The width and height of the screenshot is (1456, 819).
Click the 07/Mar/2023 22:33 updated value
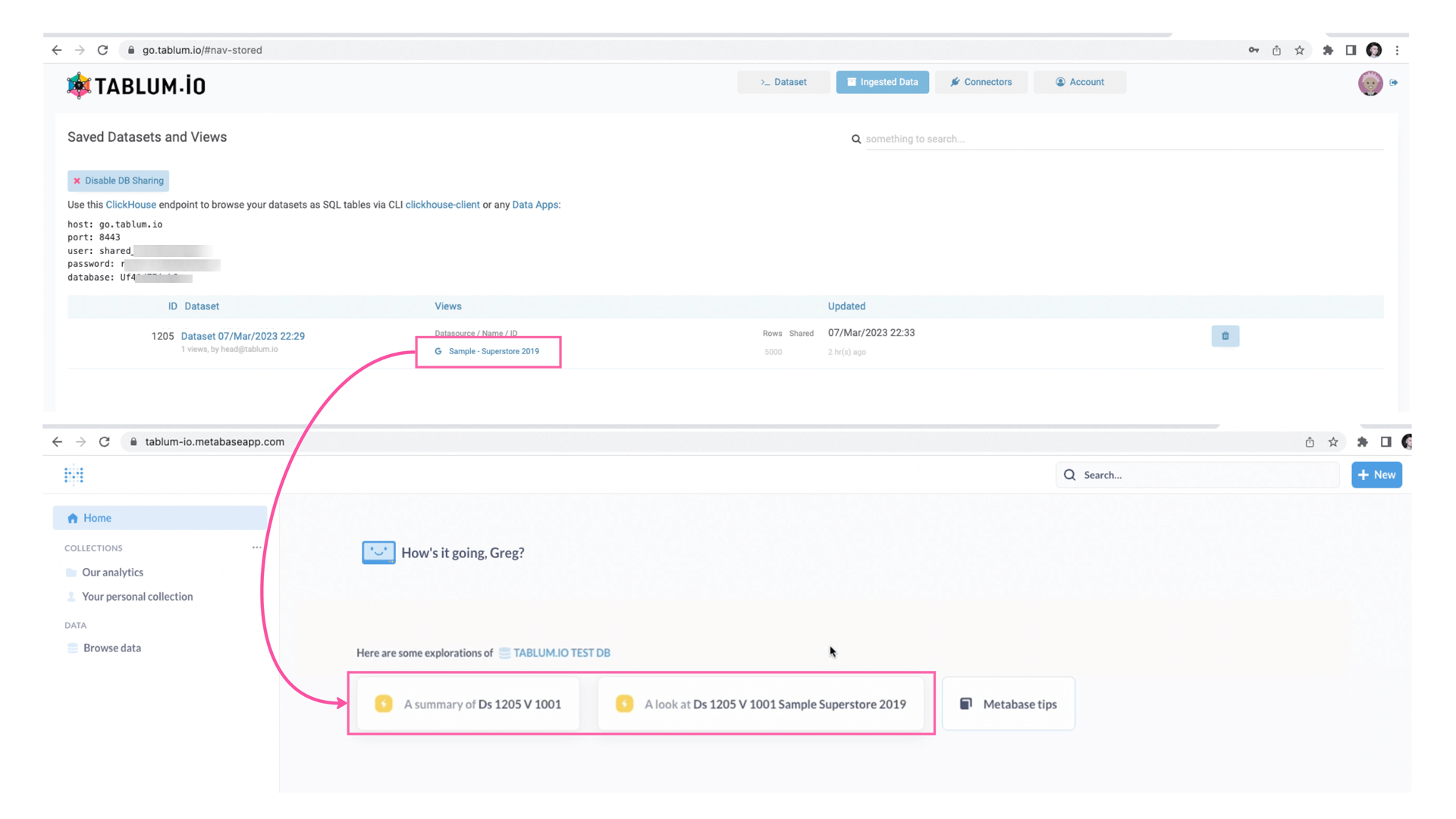point(871,333)
